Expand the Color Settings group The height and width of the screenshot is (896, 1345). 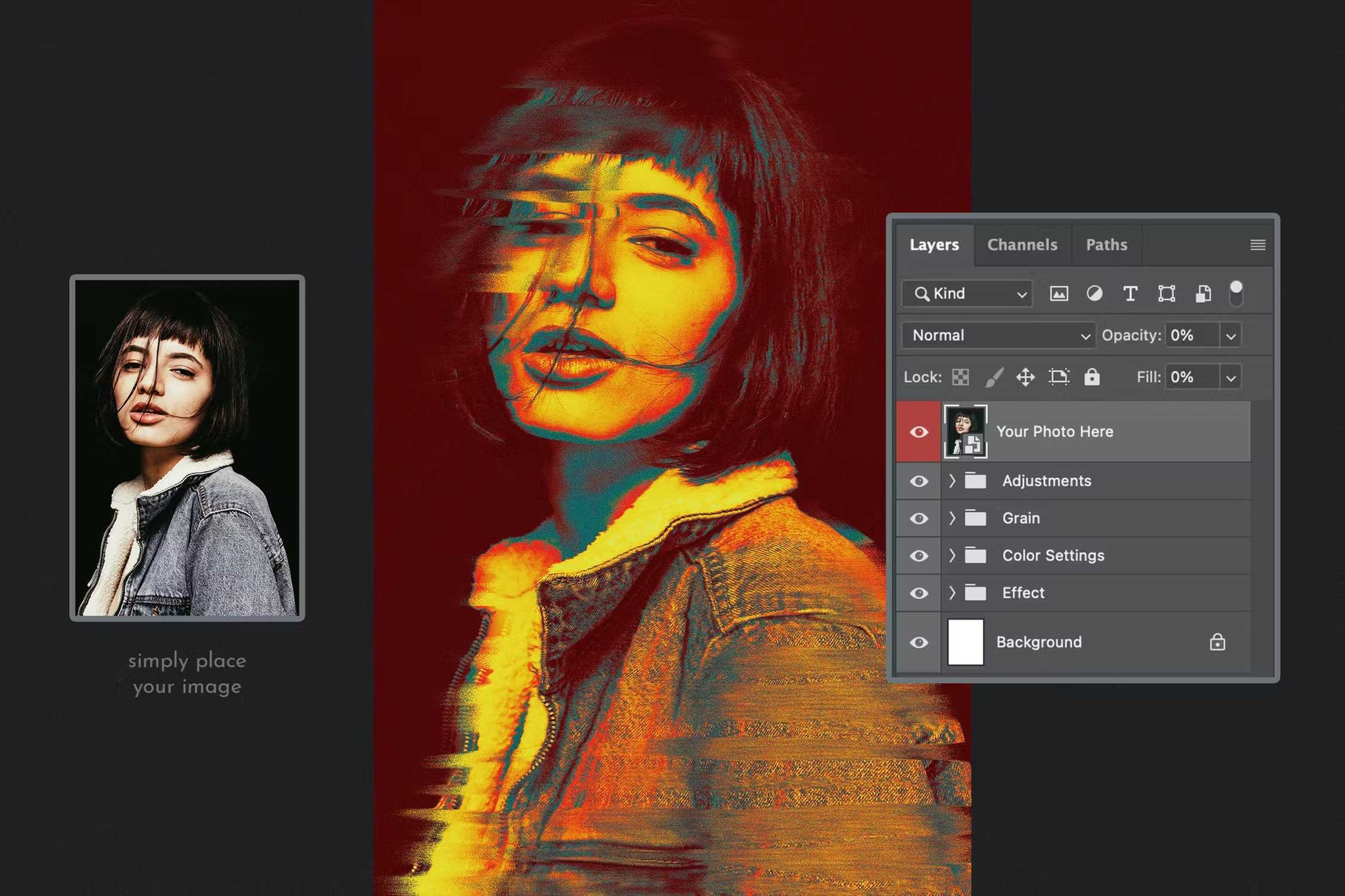pos(952,555)
